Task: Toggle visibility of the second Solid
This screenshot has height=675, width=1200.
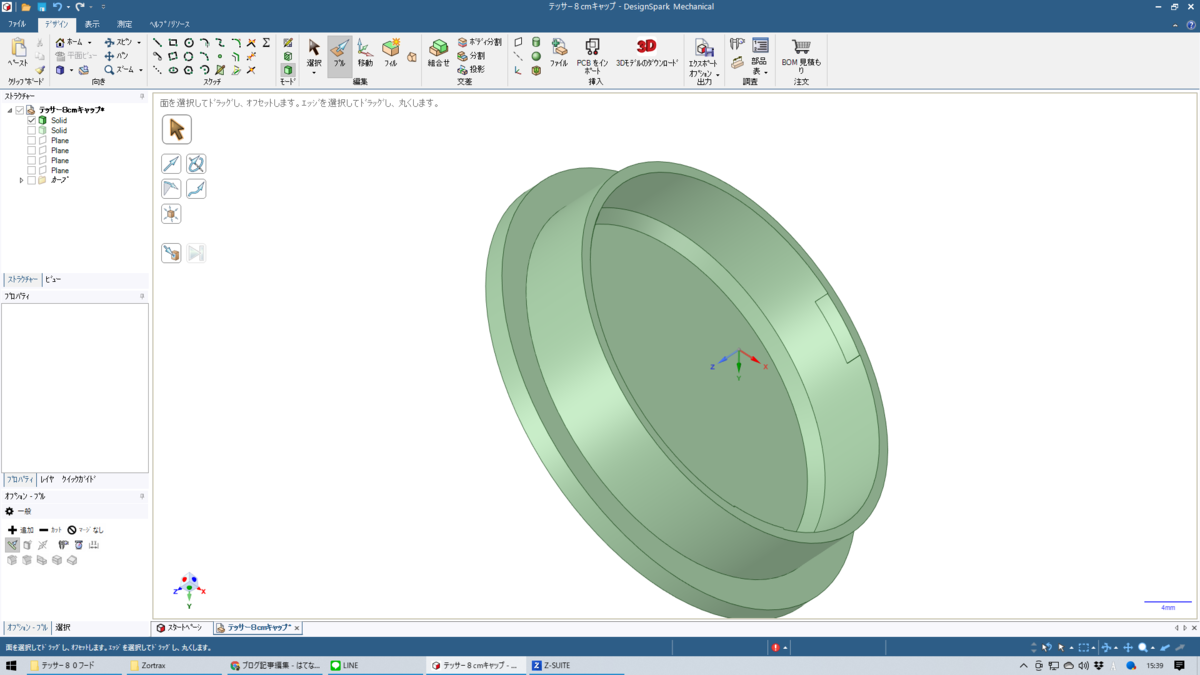Action: (31, 130)
